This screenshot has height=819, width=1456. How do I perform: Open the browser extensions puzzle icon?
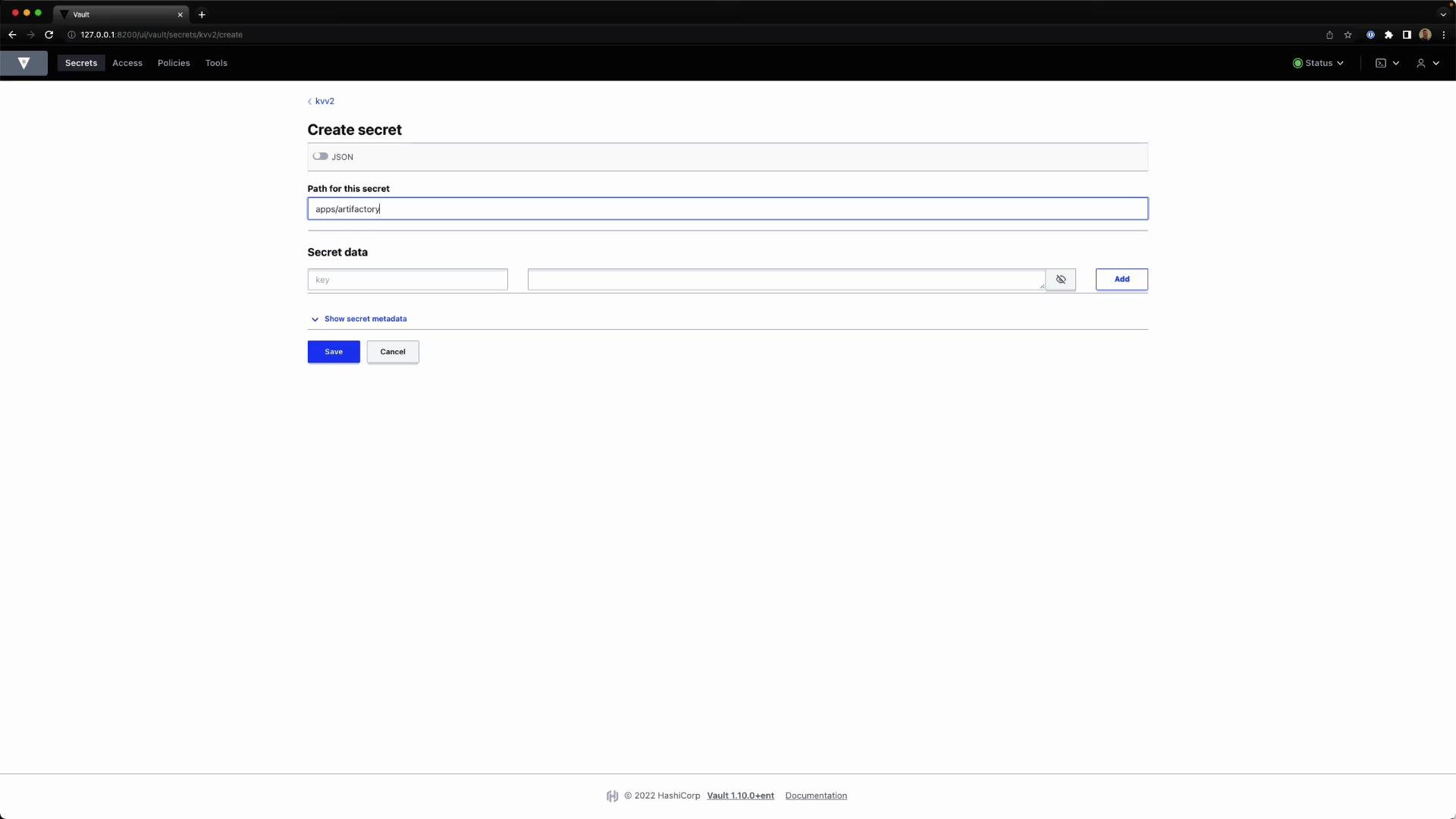[x=1389, y=35]
